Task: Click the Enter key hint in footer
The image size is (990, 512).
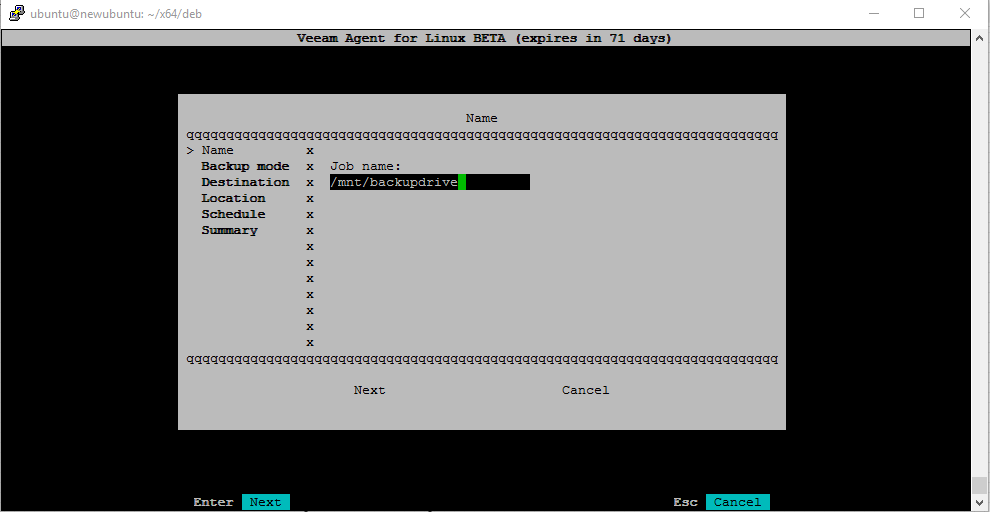Action: pos(213,503)
